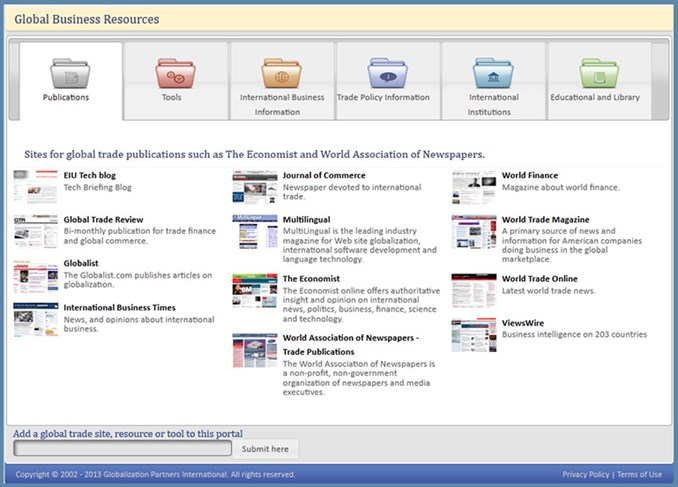The width and height of the screenshot is (678, 487).
Task: Click 'Newspaper devoted to international trade.' description
Action: (352, 192)
